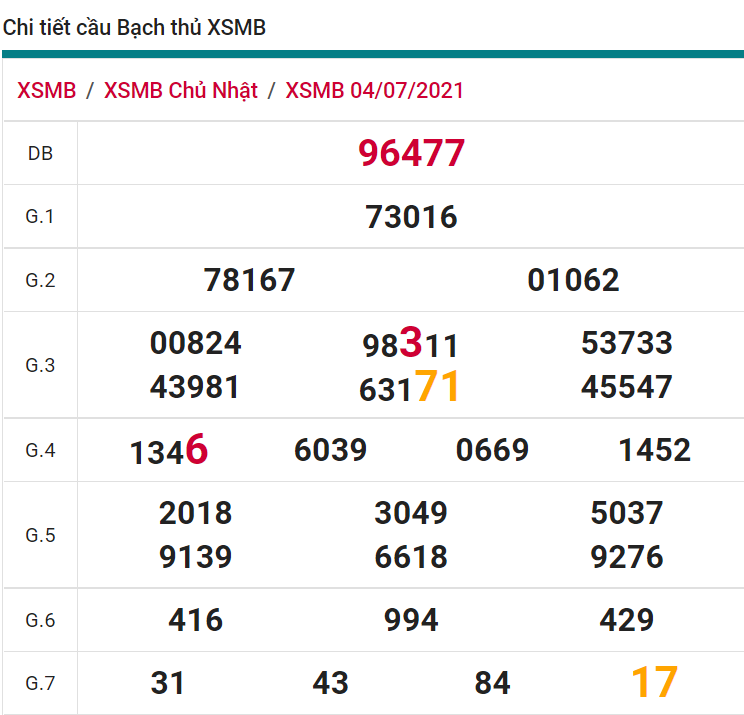Image resolution: width=744 pixels, height=715 pixels.
Task: Open the XSMB Chủ Nhật breadcrumb link
Action: click(x=181, y=90)
